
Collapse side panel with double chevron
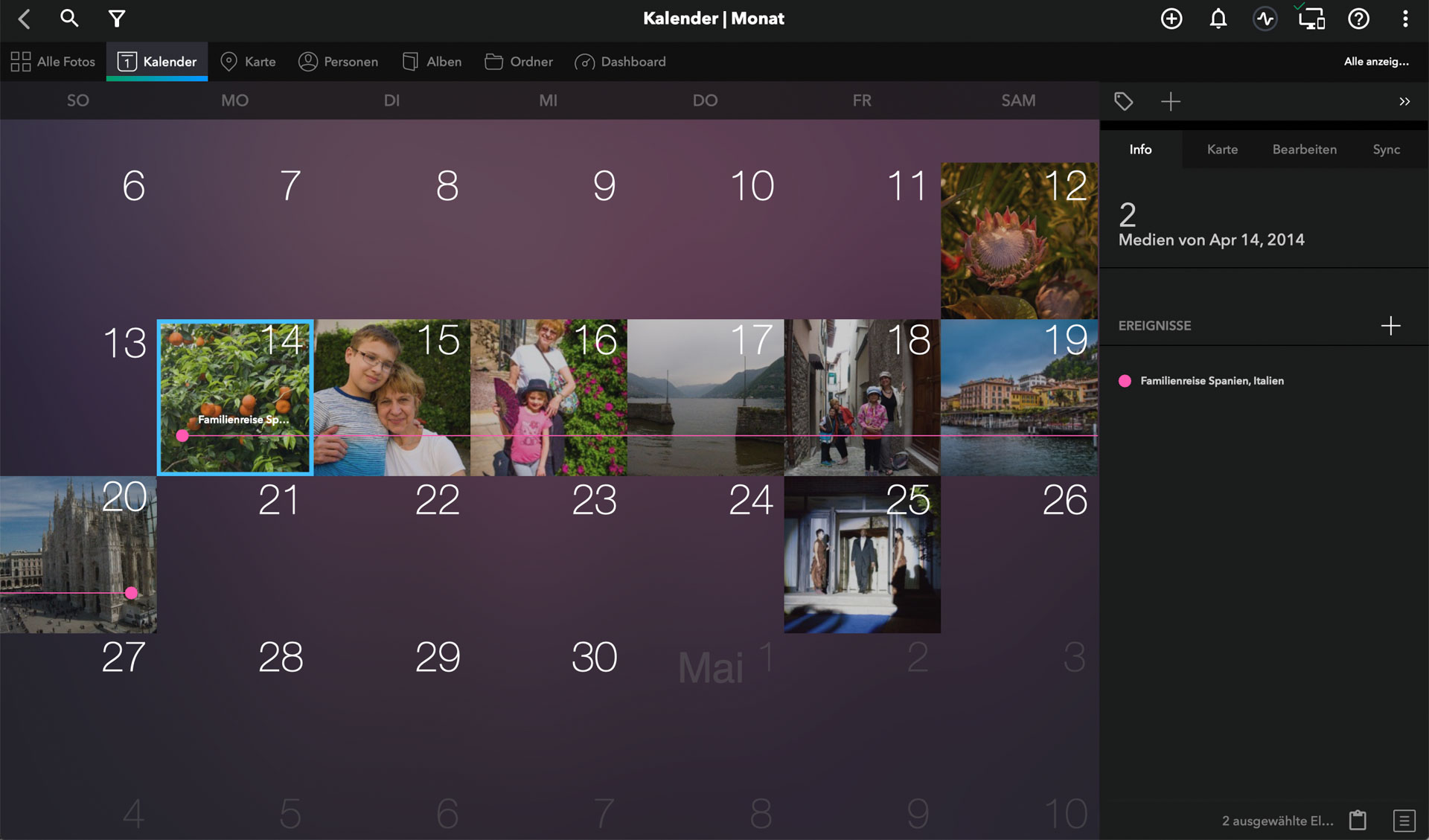(1404, 101)
